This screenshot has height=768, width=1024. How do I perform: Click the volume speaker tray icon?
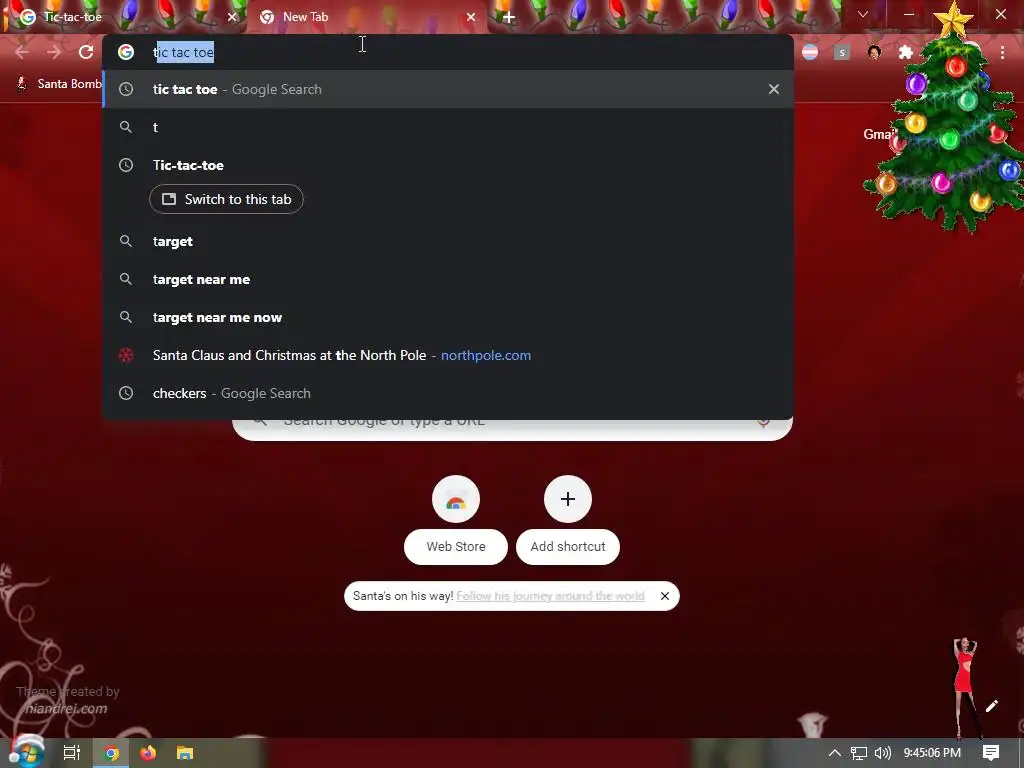point(882,753)
